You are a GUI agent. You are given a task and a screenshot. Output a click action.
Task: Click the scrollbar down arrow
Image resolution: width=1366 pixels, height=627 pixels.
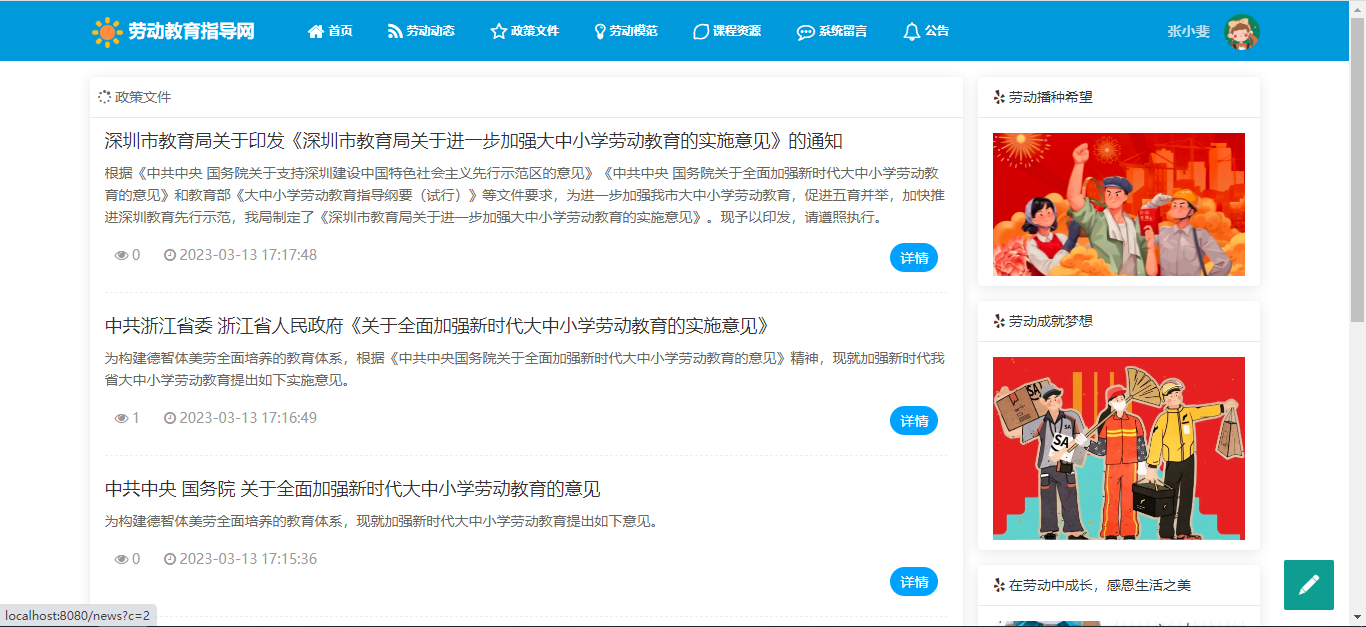click(1358, 619)
